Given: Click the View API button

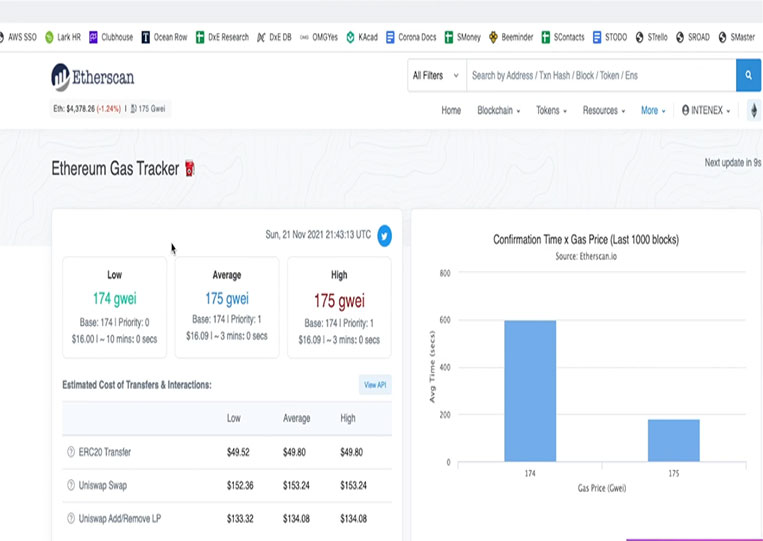Looking at the screenshot, I should pos(375,385).
